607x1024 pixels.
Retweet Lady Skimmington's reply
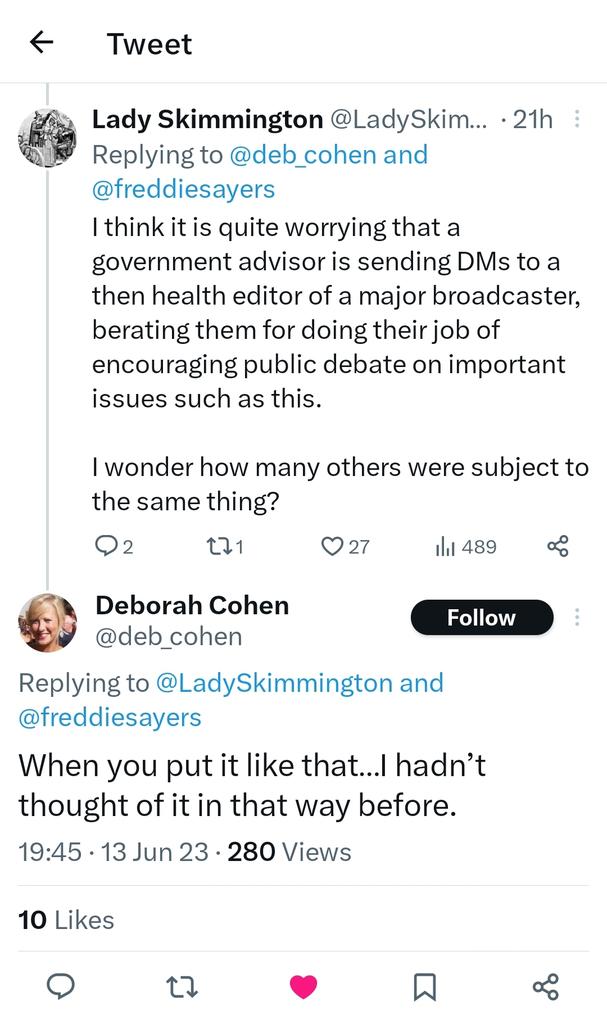(217, 546)
